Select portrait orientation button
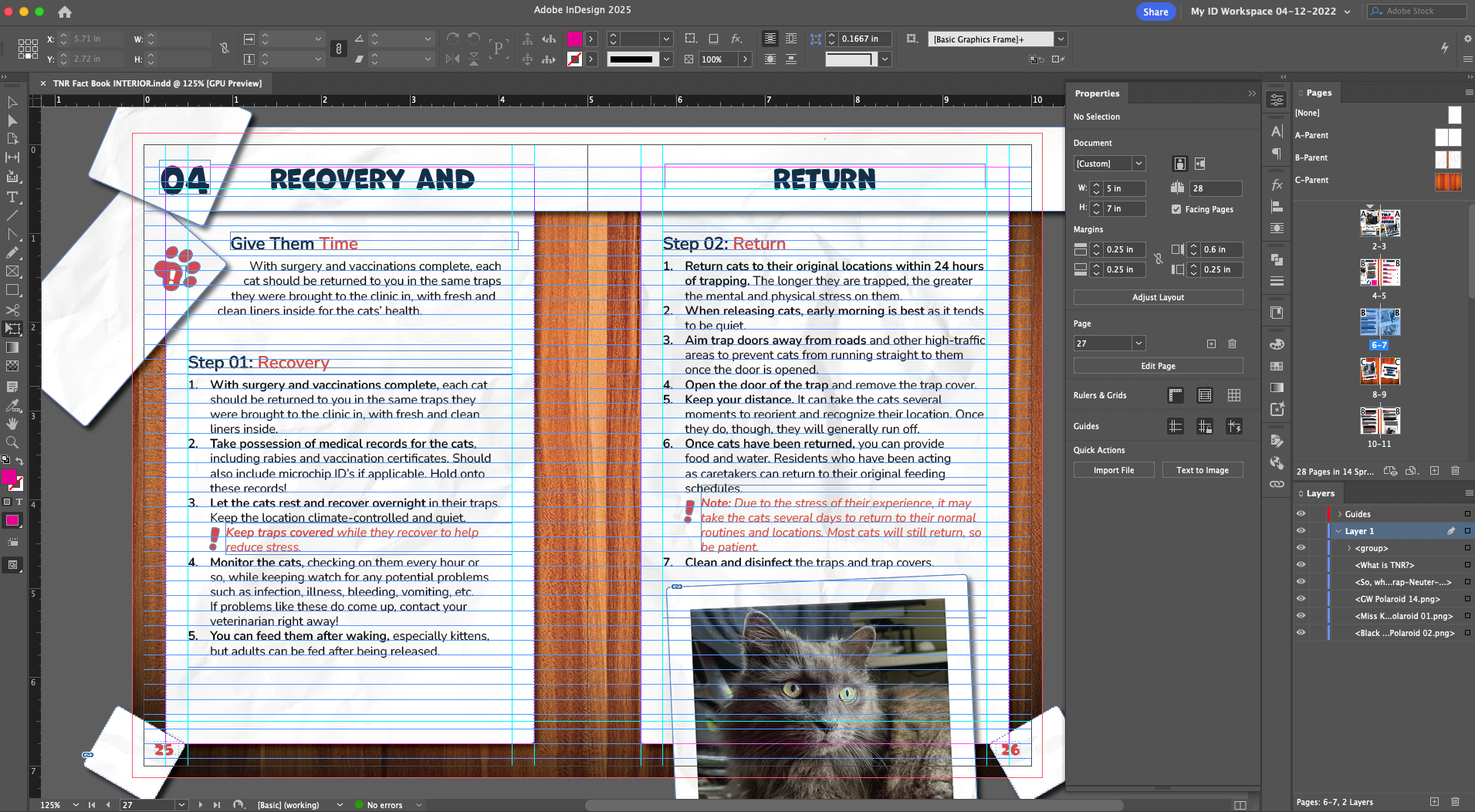 (x=1179, y=164)
